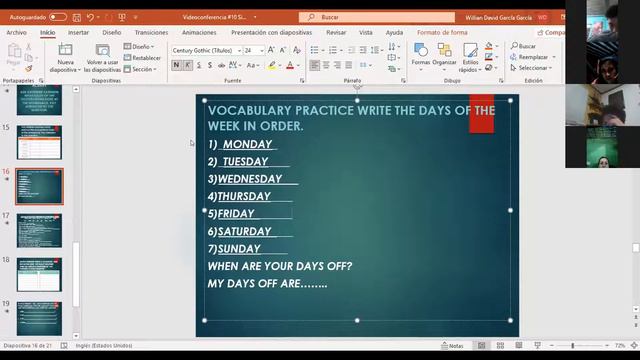The image size is (640, 360).
Task: Click the Buscar search box in title bar
Action: pos(377,17)
